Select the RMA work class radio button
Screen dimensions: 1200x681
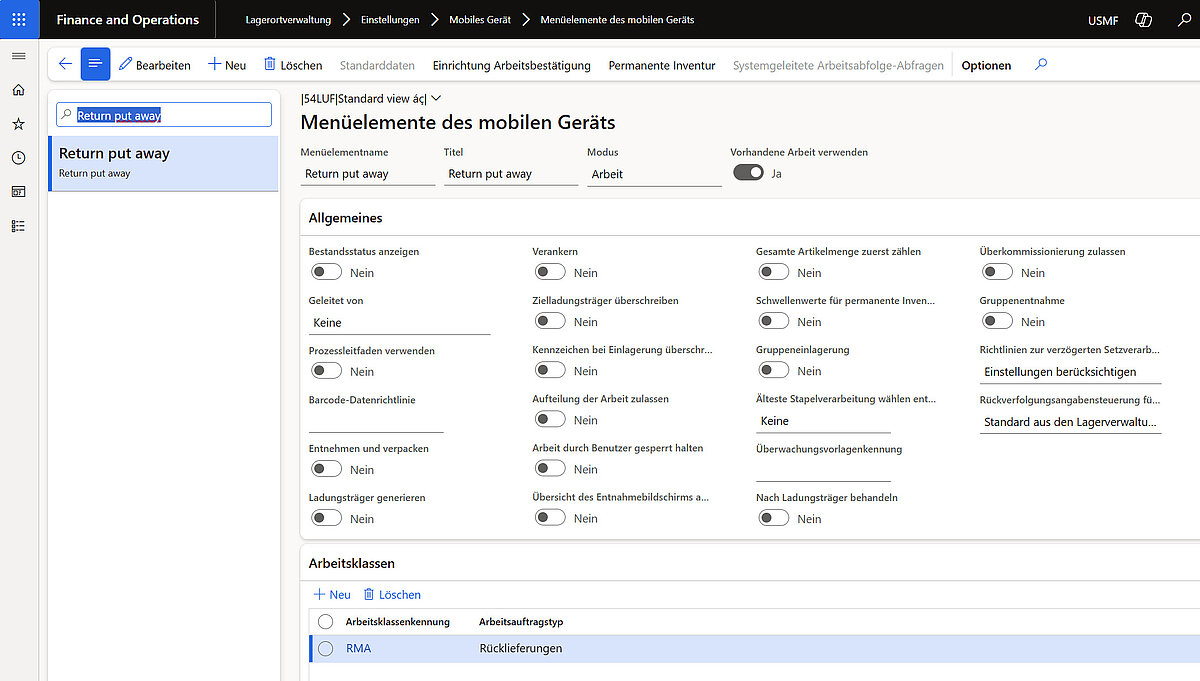coord(325,648)
